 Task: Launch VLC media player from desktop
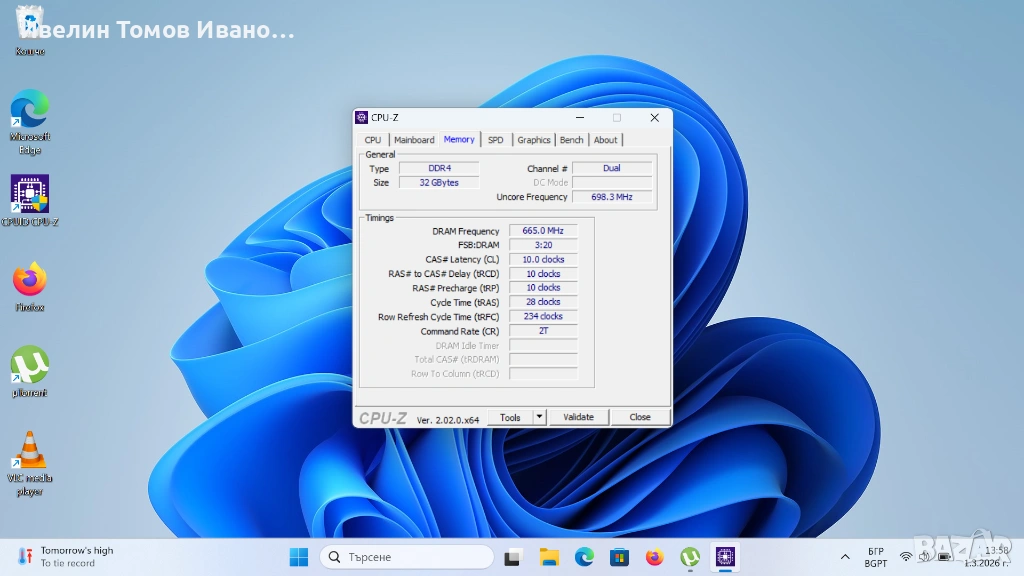click(x=30, y=451)
